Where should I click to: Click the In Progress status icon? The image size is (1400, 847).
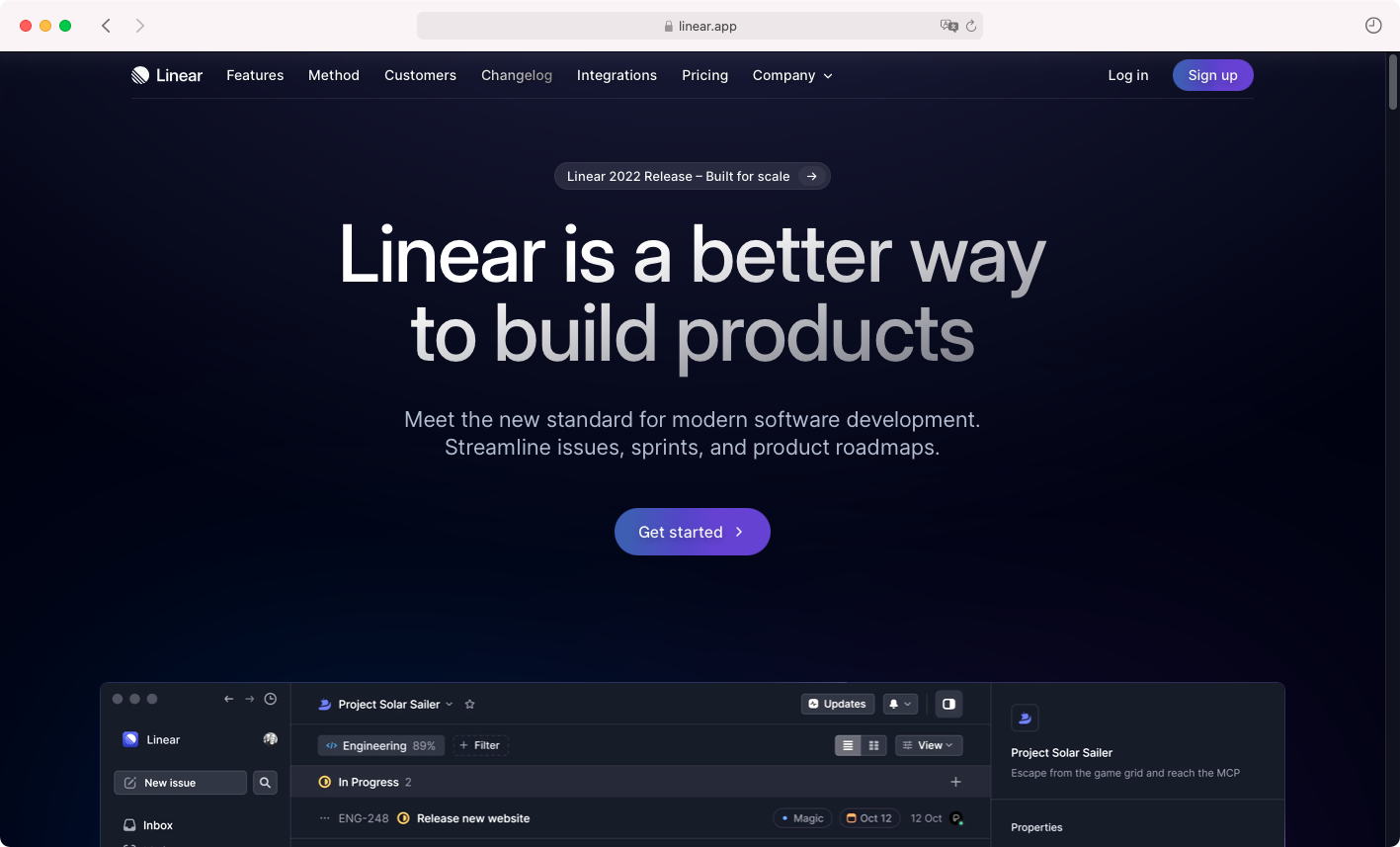pos(324,782)
